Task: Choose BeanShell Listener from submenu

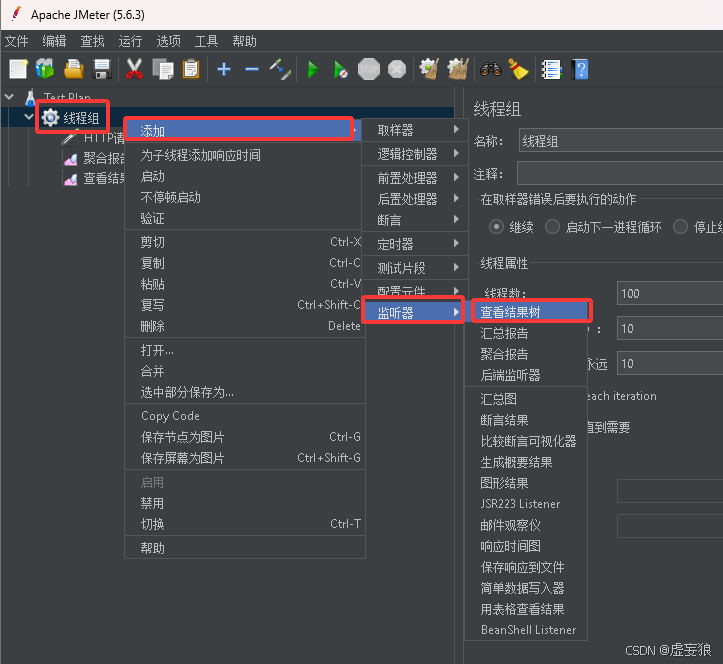Action: pos(526,630)
